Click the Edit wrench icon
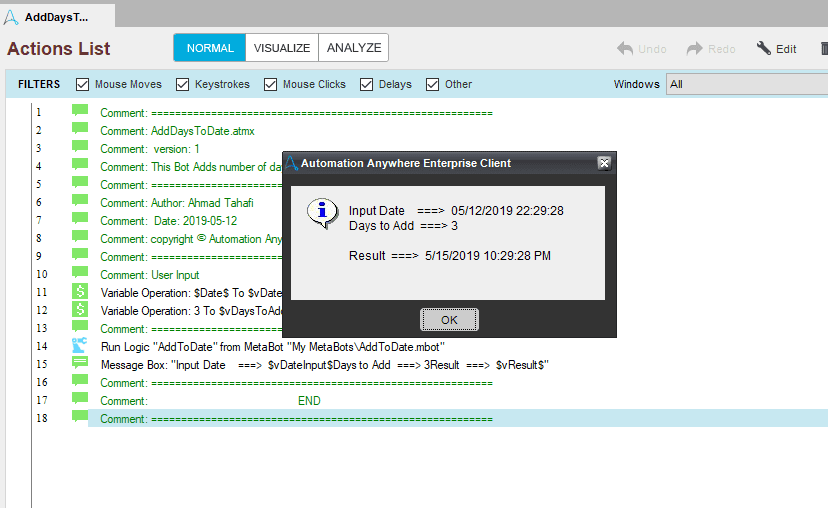This screenshot has height=508, width=828. click(764, 49)
